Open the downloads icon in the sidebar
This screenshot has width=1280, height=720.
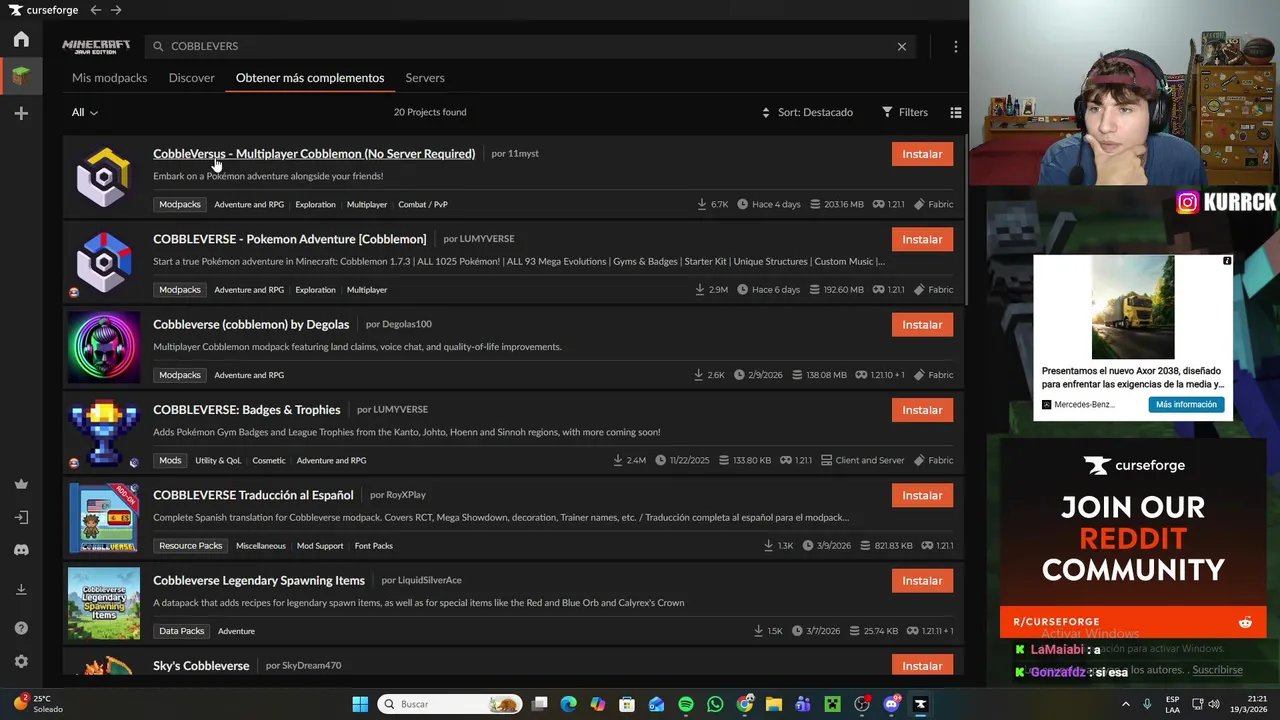21,589
